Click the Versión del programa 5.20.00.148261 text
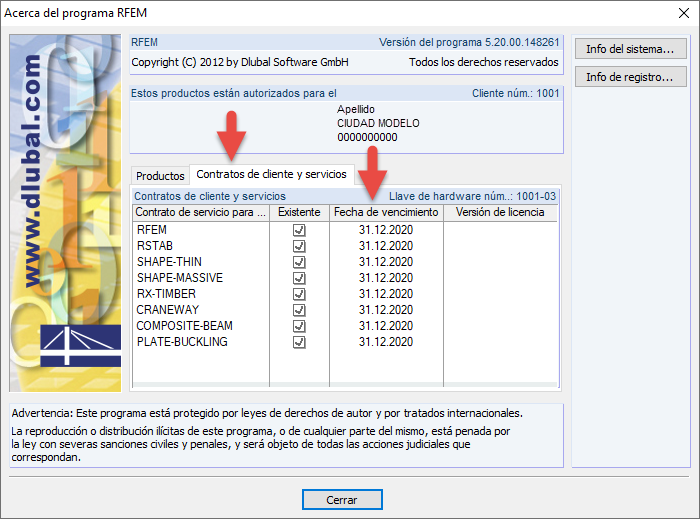 (469, 42)
